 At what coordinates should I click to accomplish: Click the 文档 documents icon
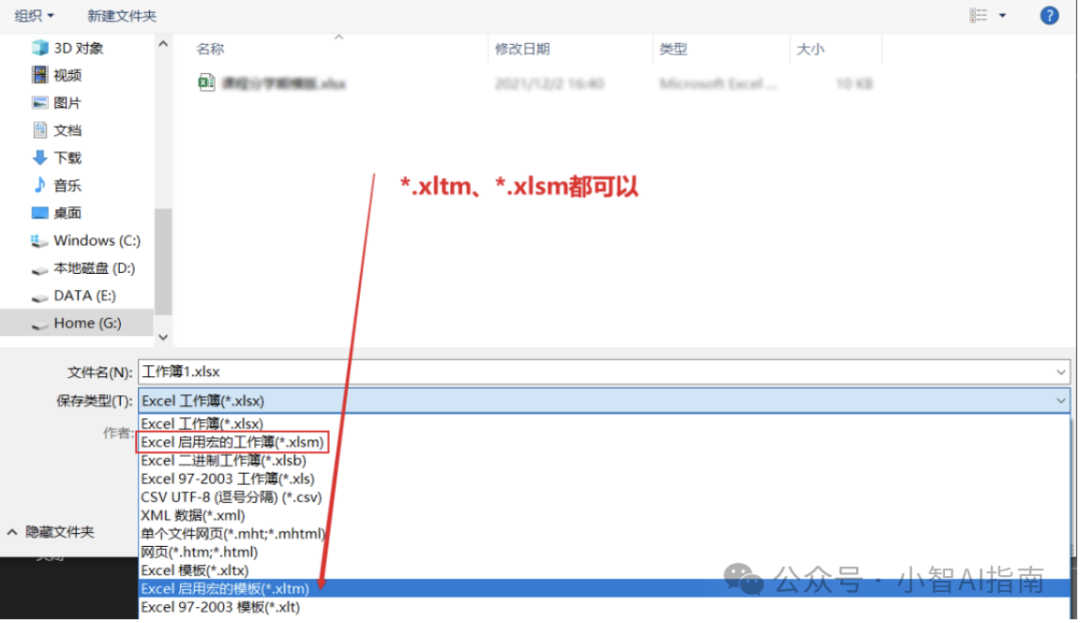(x=40, y=130)
